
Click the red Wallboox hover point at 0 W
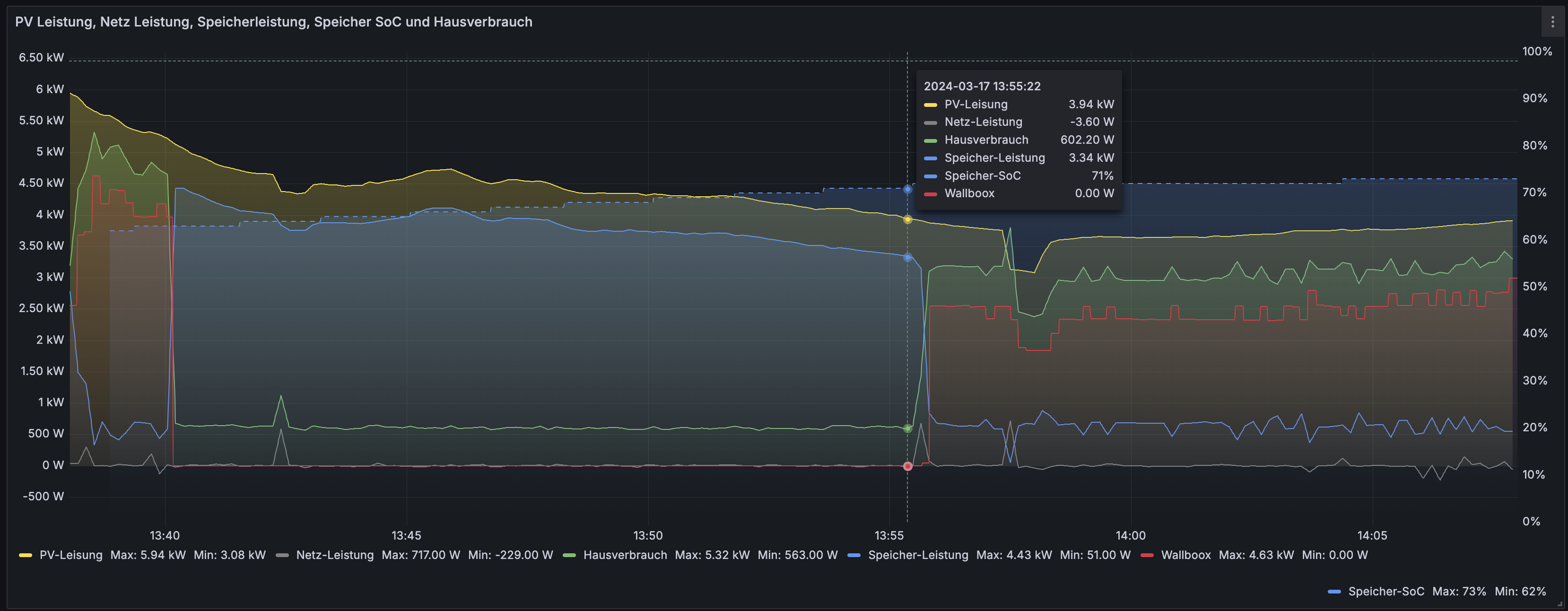pos(907,466)
